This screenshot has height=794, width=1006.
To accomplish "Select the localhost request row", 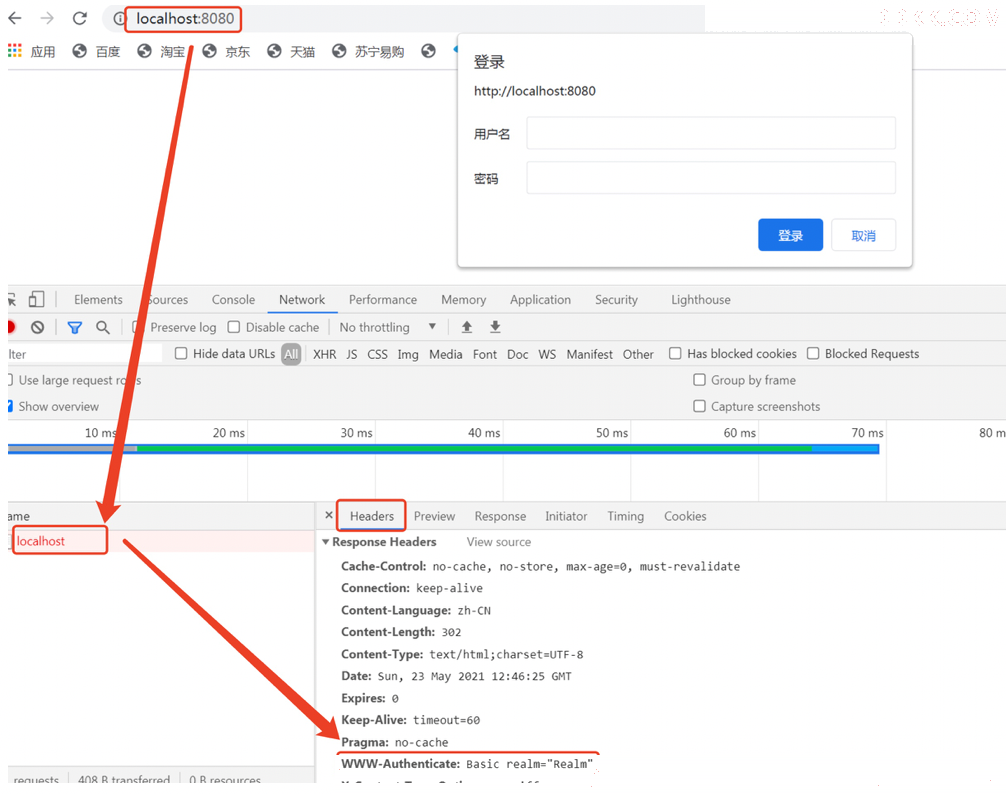I will [x=160, y=541].
